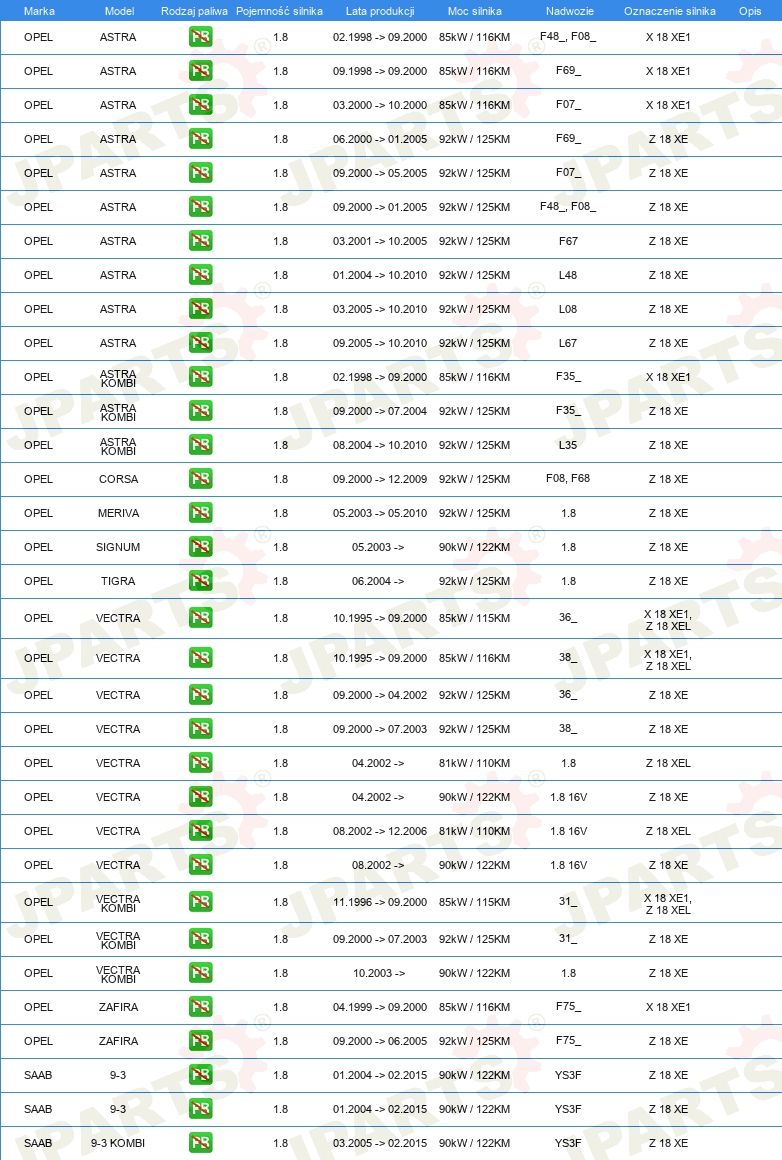Click petrol icon in Astra 06.2000 F69_ row
782x1160 pixels.
(x=200, y=139)
